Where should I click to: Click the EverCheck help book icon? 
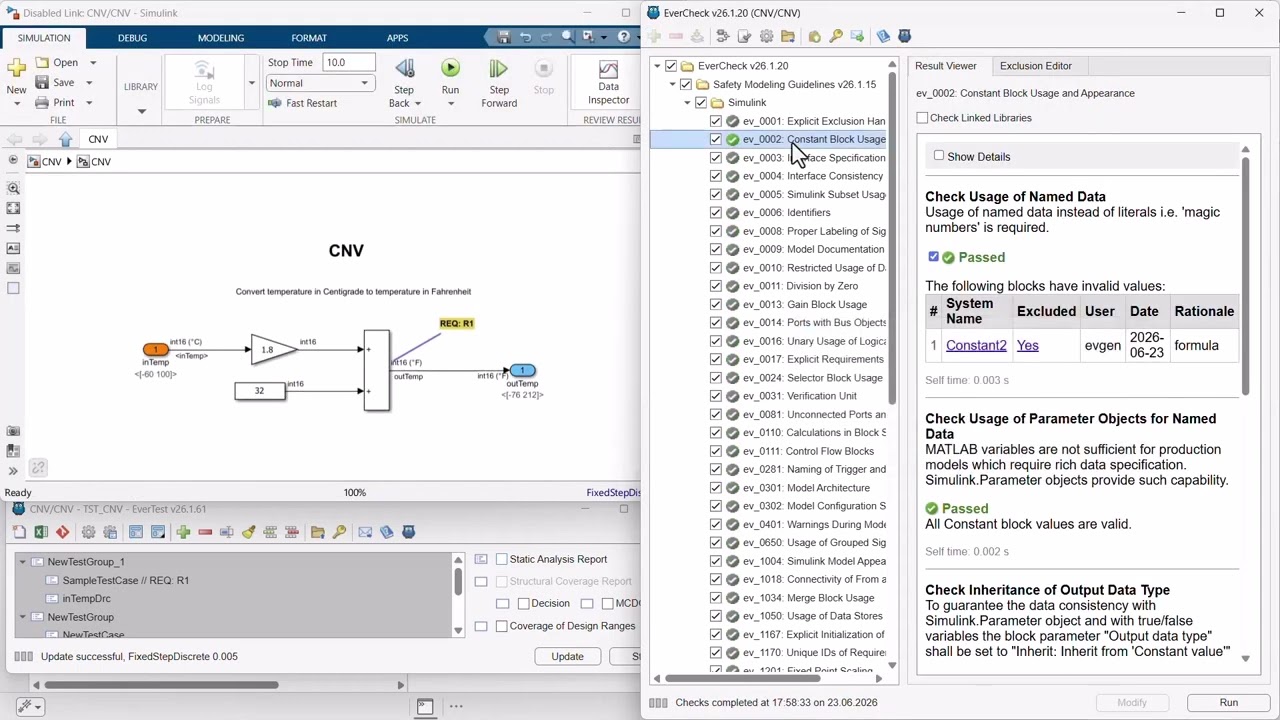click(883, 36)
